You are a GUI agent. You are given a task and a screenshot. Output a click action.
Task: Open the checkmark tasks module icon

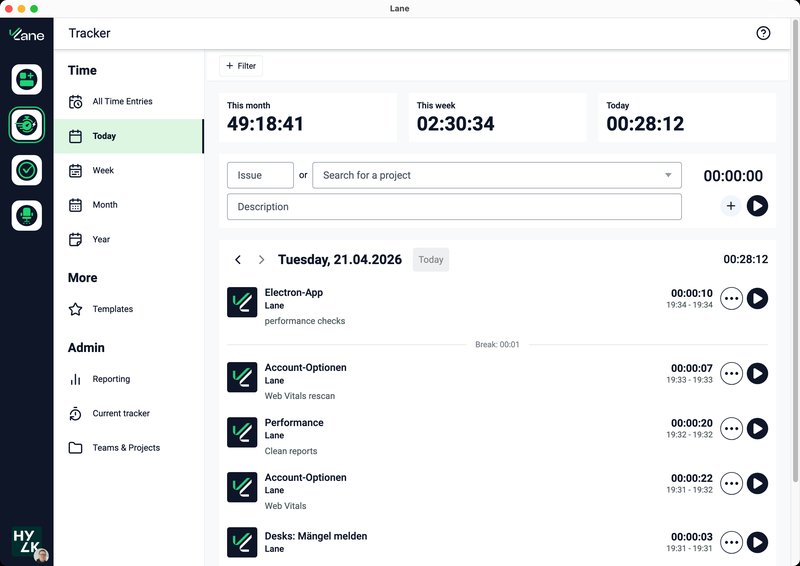[x=27, y=170]
